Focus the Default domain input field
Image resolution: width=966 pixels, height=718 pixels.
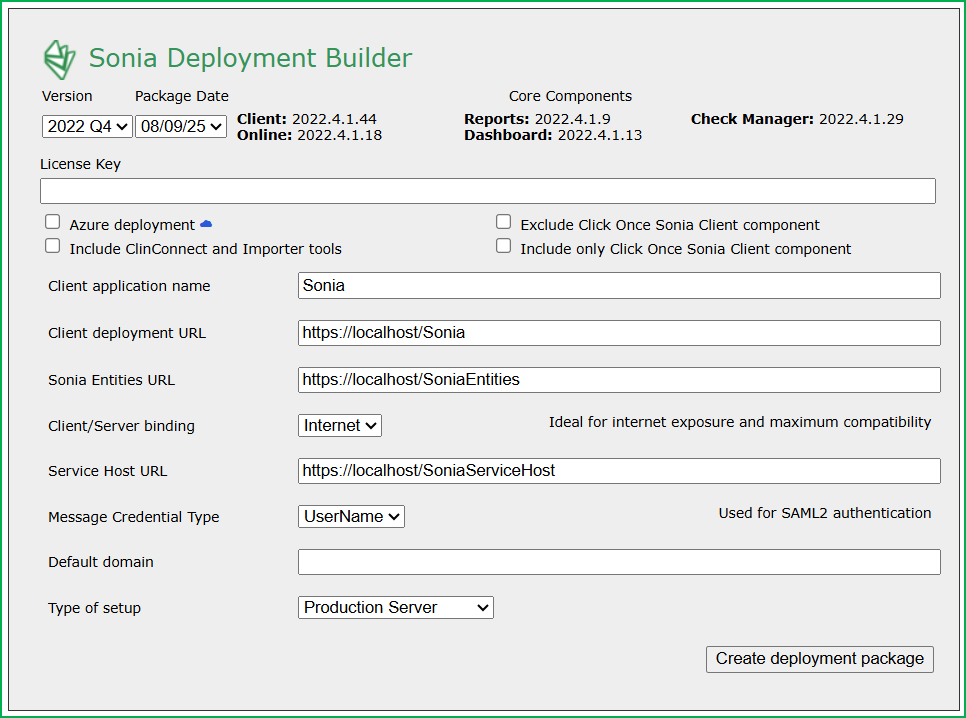[x=619, y=562]
